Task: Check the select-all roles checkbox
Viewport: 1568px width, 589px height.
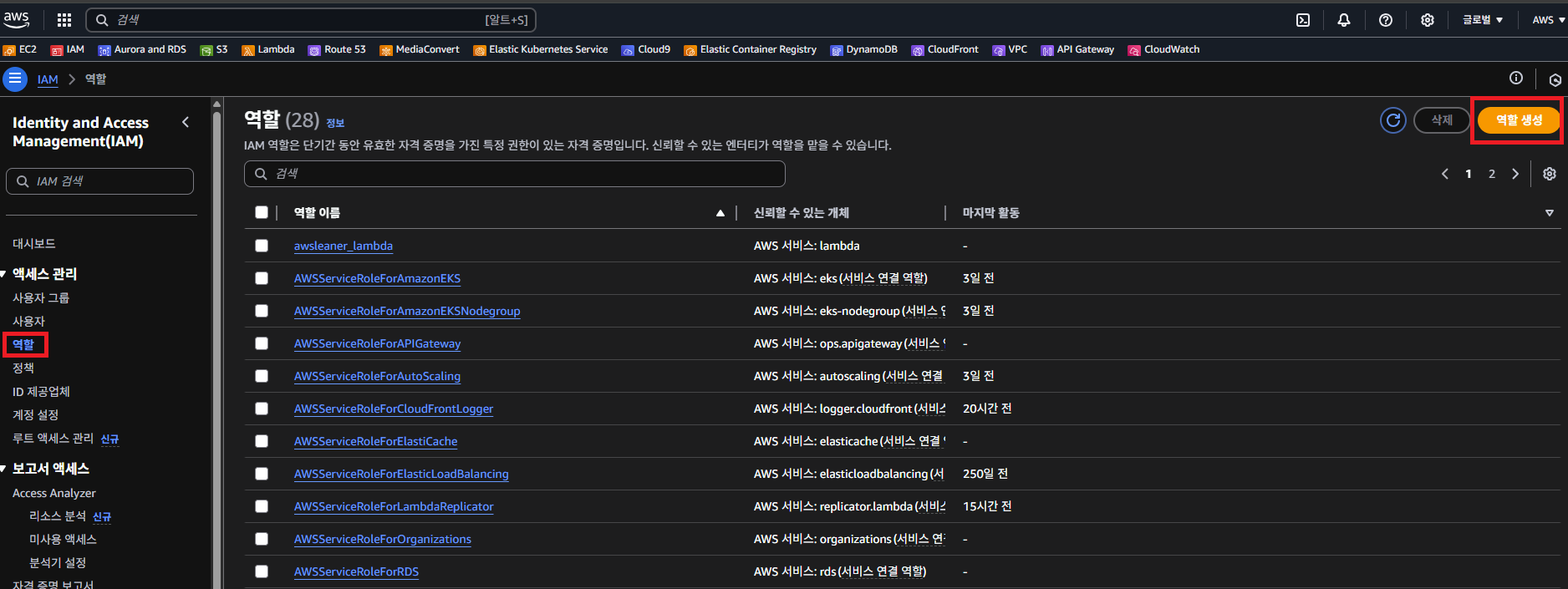Action: tap(262, 212)
